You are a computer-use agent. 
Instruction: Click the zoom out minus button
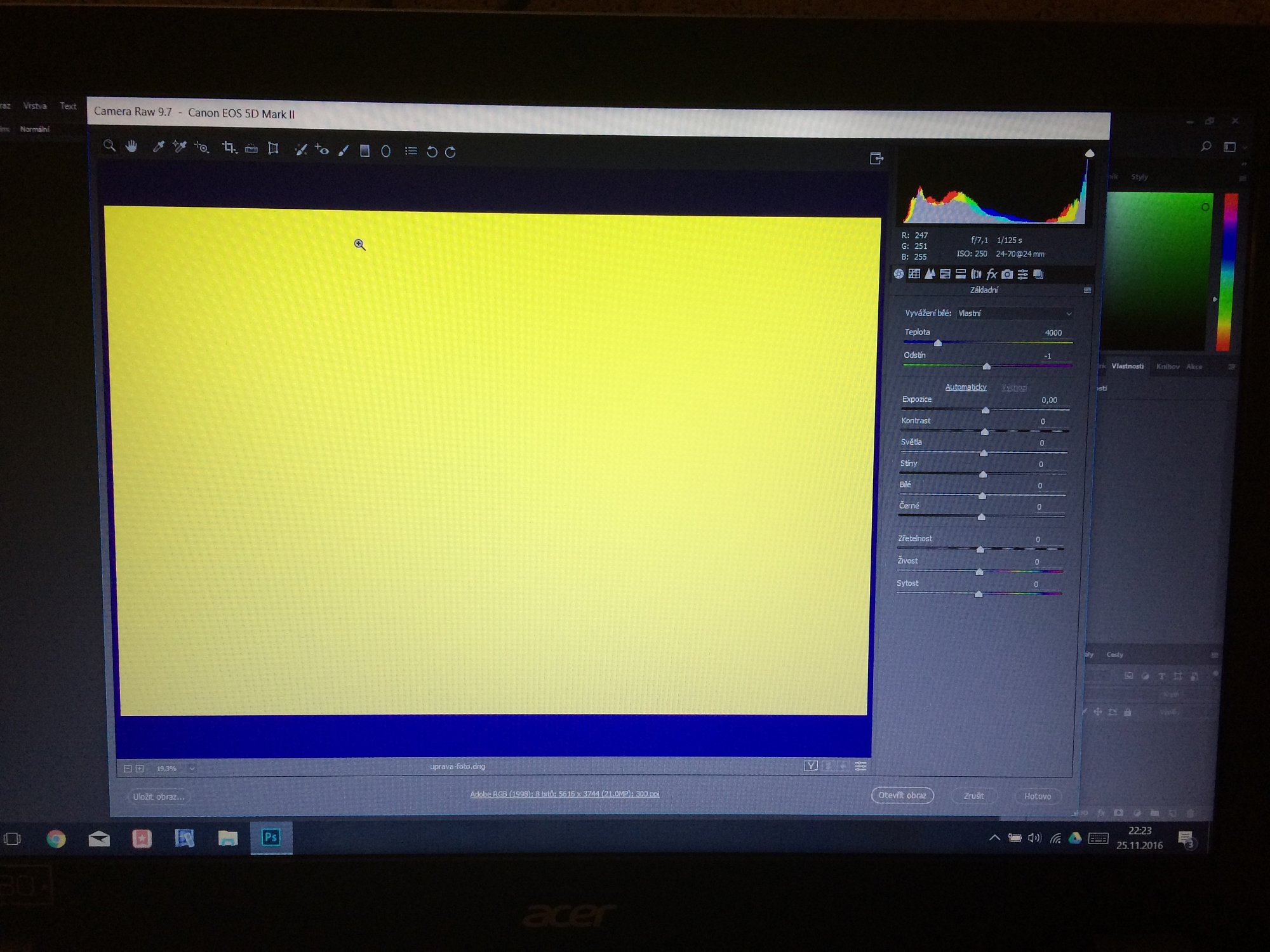127,769
